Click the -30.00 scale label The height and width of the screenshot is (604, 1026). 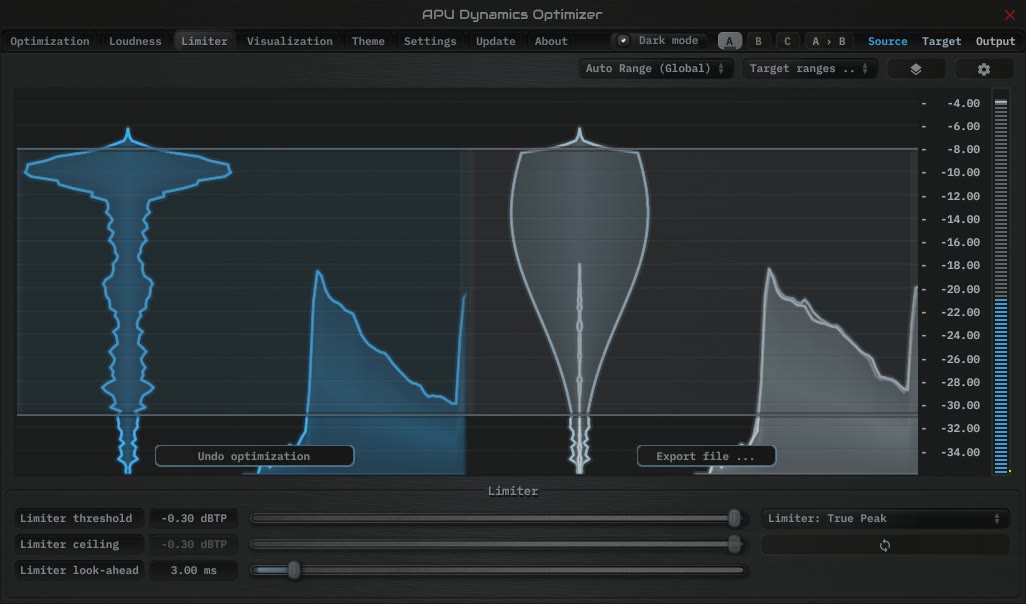pyautogui.click(x=961, y=405)
